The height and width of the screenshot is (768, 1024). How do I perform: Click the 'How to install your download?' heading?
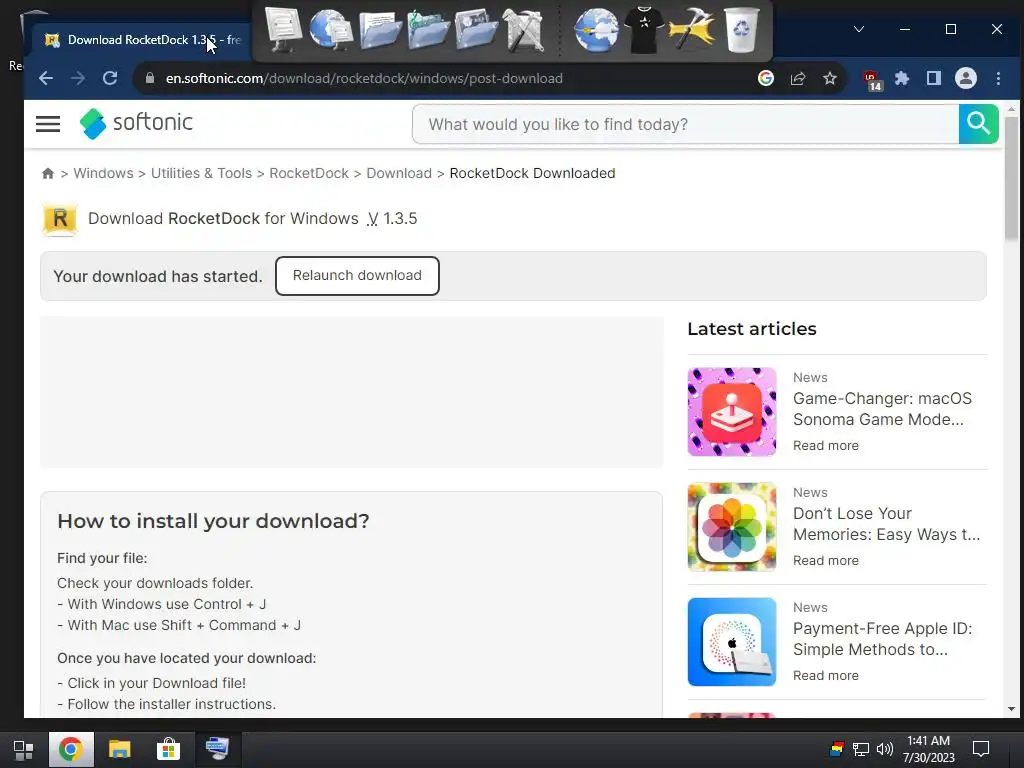point(213,520)
